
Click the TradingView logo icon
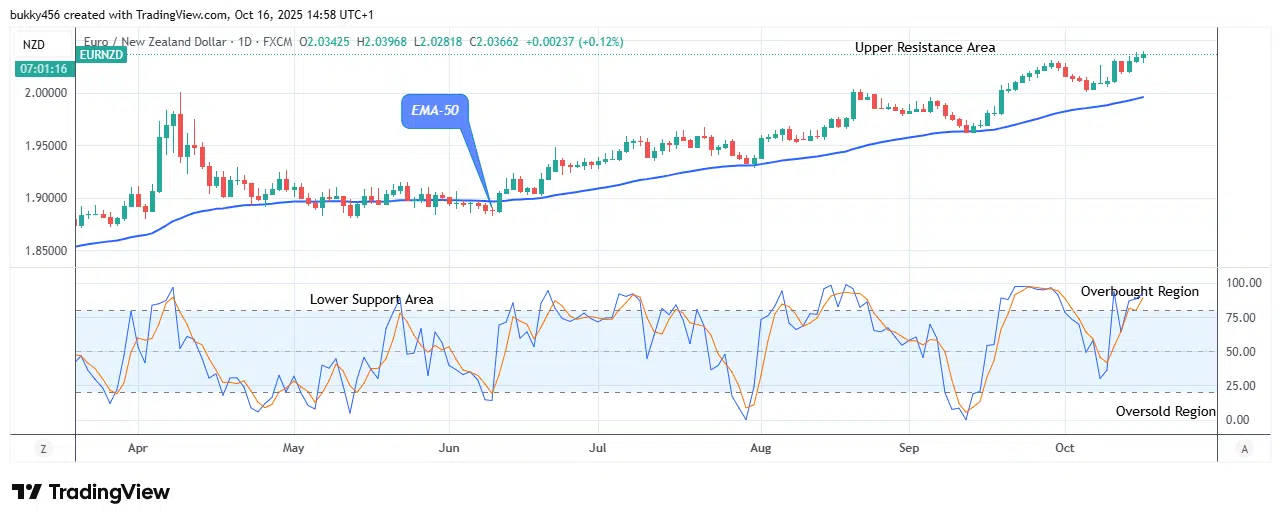click(x=27, y=492)
